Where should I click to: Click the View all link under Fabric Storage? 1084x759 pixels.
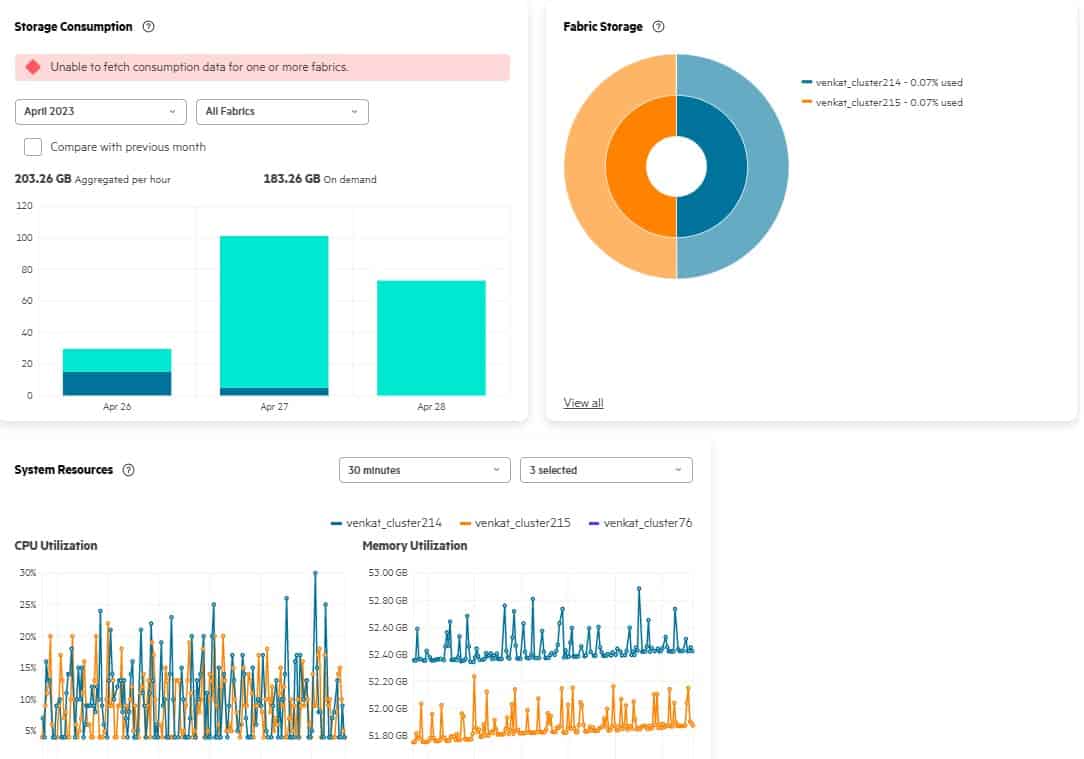click(583, 403)
